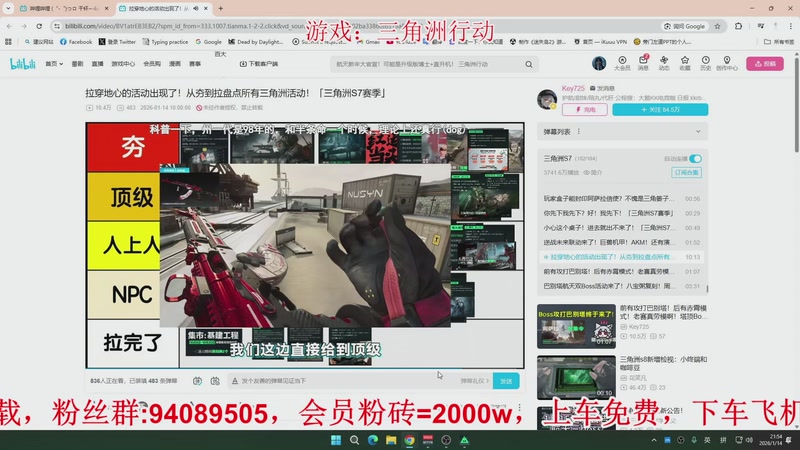Mute the active tab speaker icon

196,8
